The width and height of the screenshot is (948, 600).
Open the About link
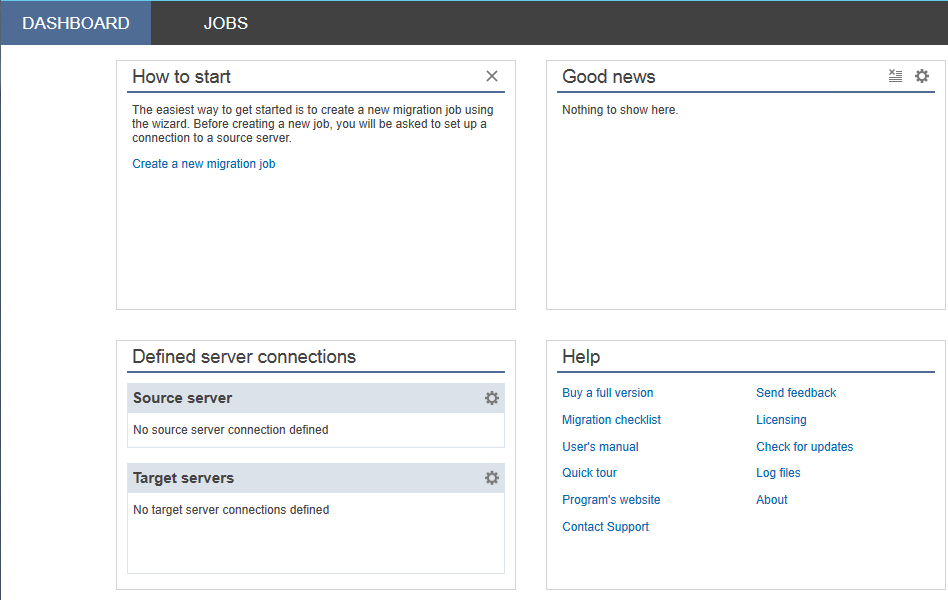pyautogui.click(x=772, y=500)
